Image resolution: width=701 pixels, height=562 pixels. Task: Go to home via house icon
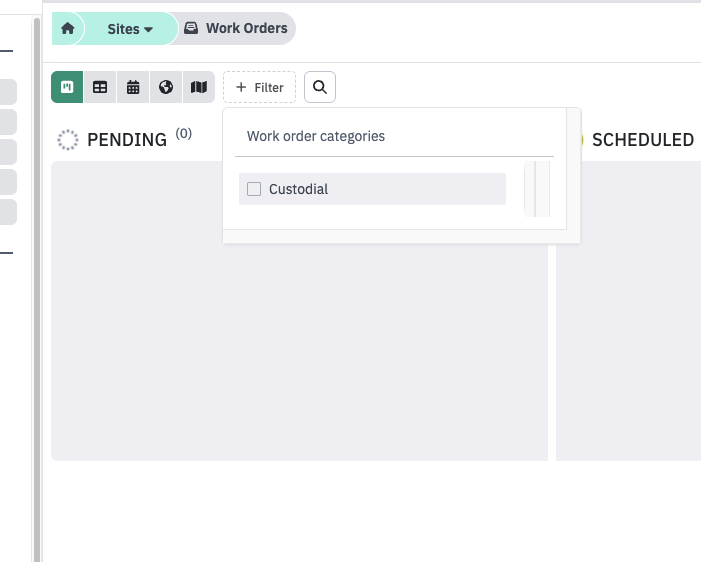tap(68, 29)
